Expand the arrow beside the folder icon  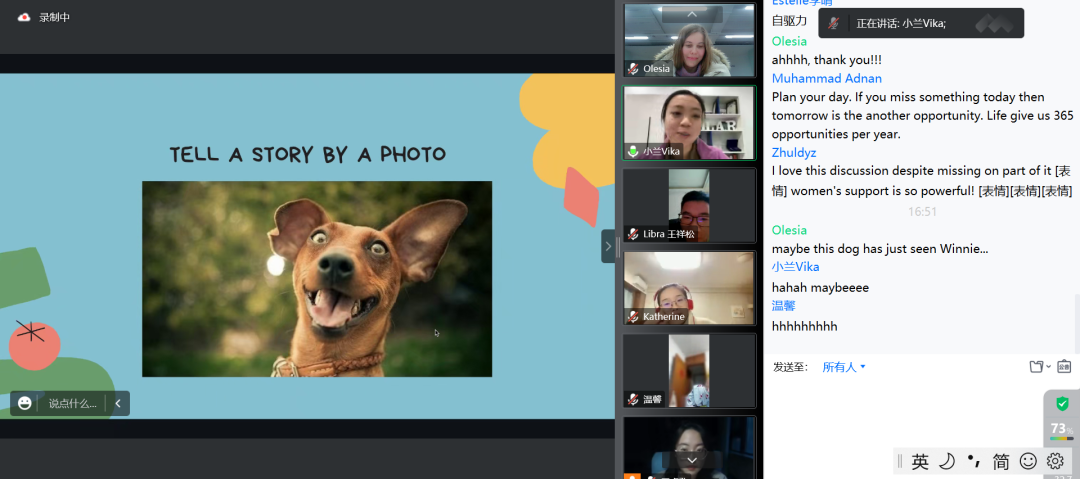[x=1048, y=367]
